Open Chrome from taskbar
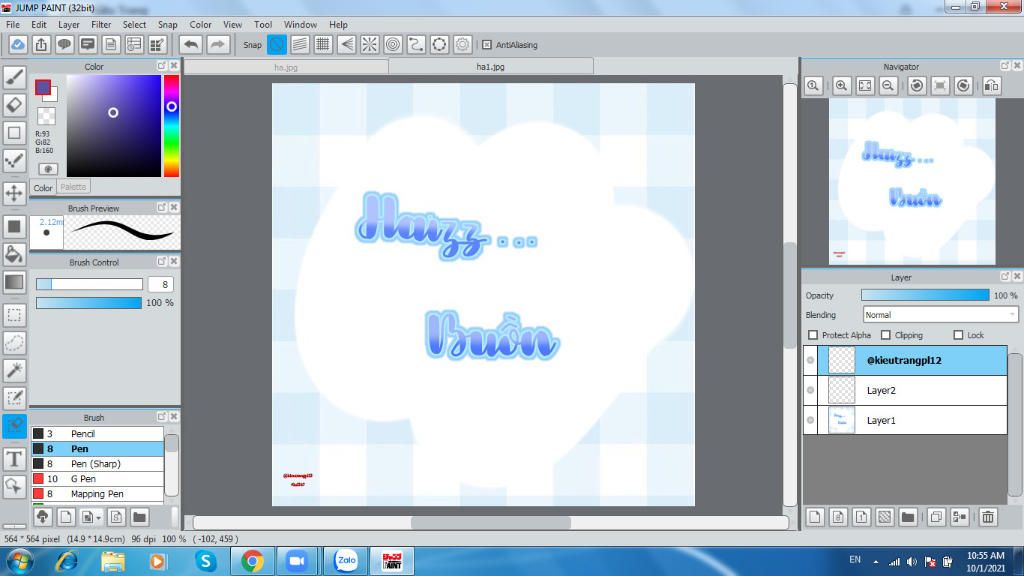The height and width of the screenshot is (576, 1024). 252,561
